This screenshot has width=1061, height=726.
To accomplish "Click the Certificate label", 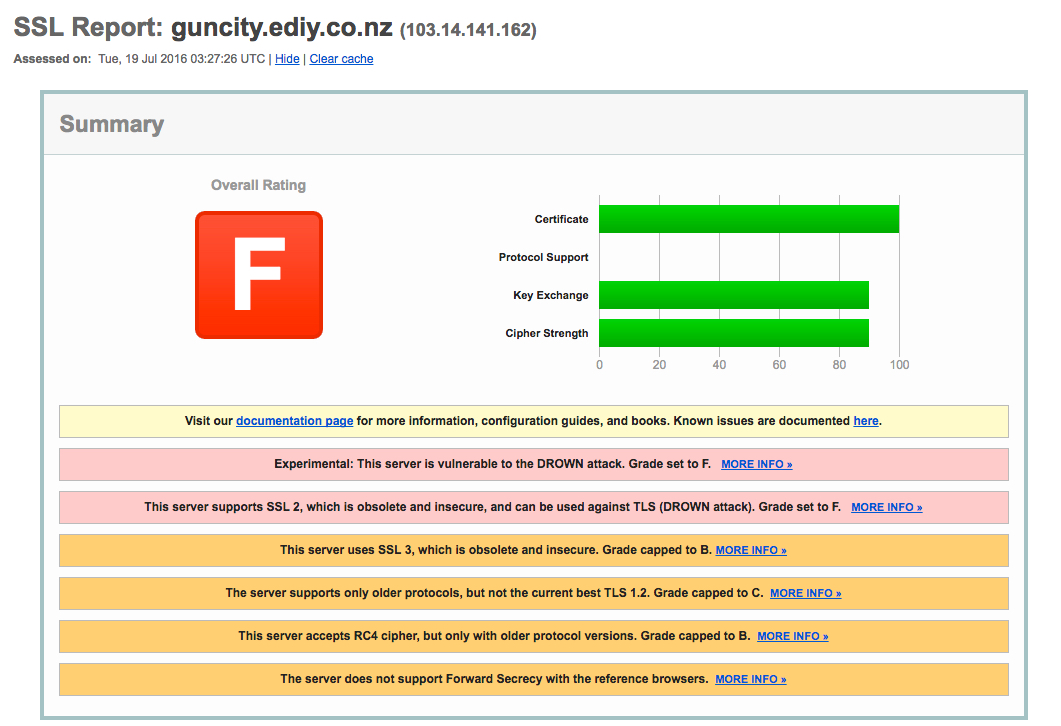I will 561,219.
